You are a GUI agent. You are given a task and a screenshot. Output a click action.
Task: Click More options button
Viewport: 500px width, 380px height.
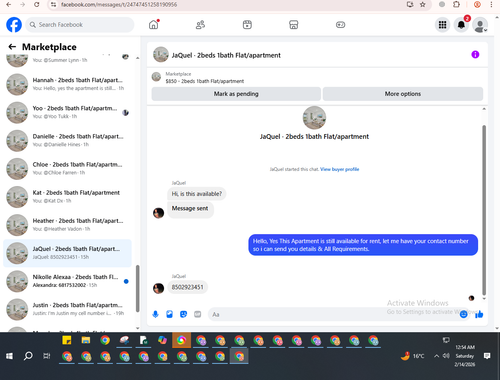[x=403, y=94]
